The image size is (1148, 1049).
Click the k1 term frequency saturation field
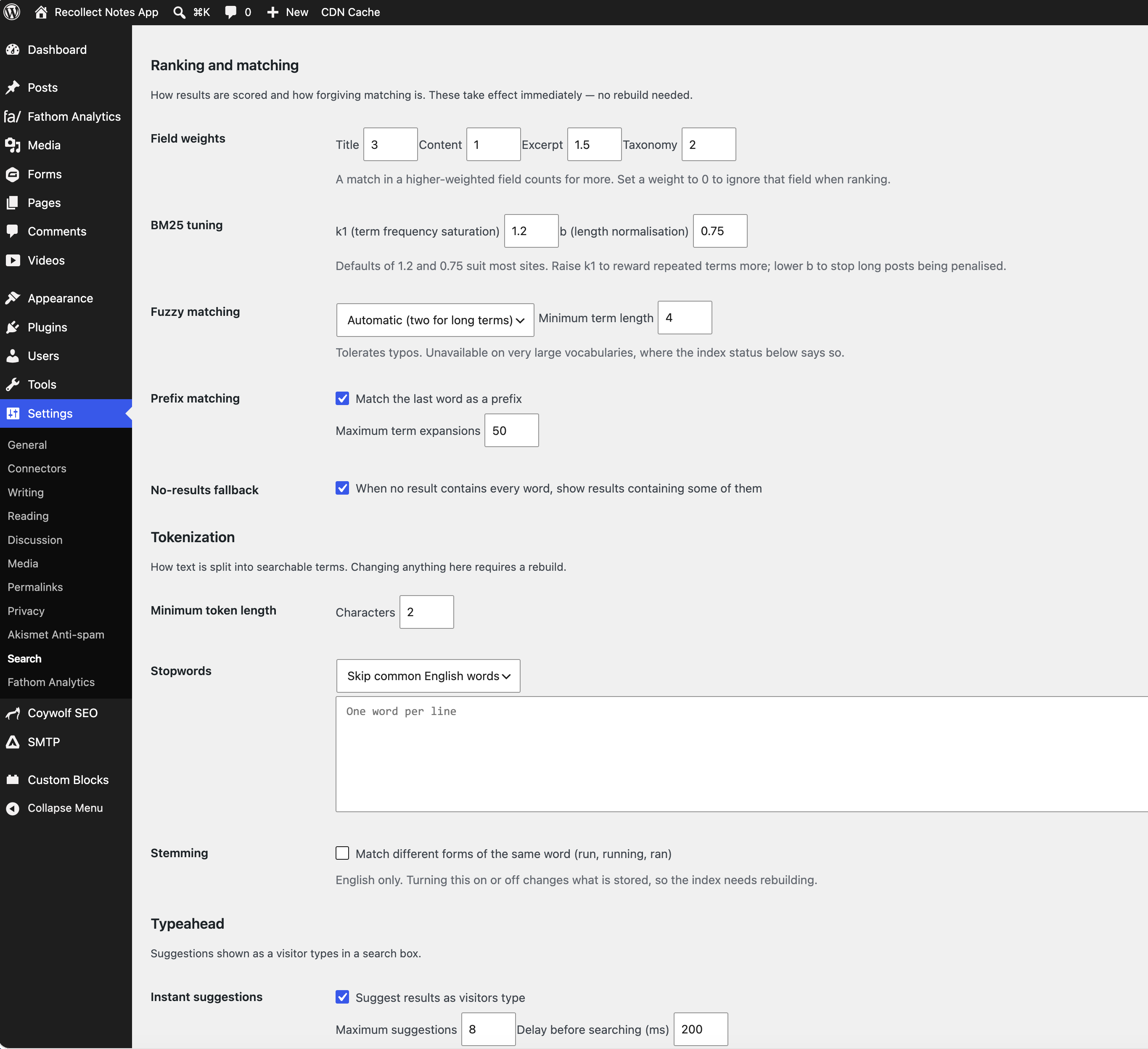pos(531,231)
